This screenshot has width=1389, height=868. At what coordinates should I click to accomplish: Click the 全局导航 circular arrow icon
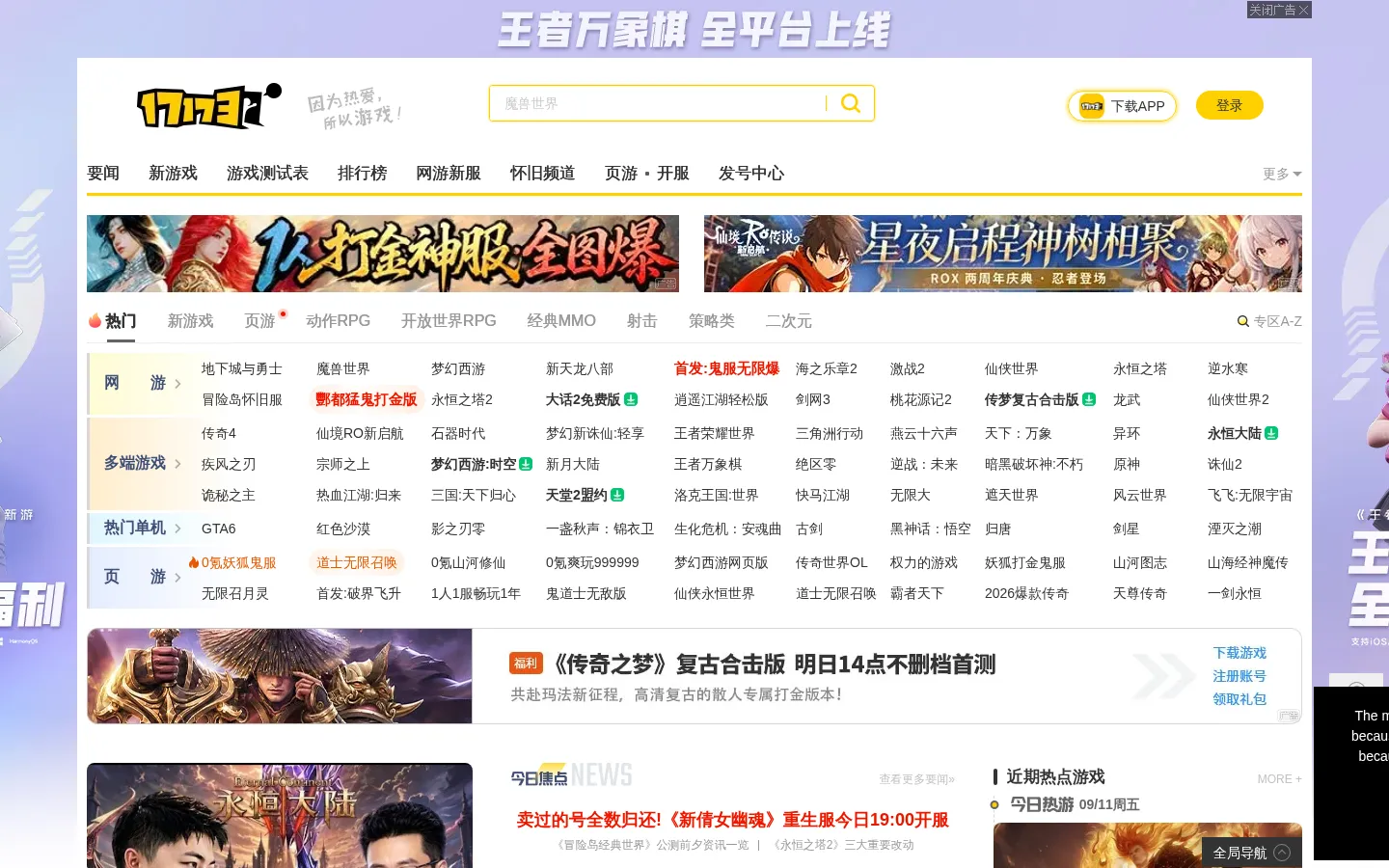[x=1282, y=853]
